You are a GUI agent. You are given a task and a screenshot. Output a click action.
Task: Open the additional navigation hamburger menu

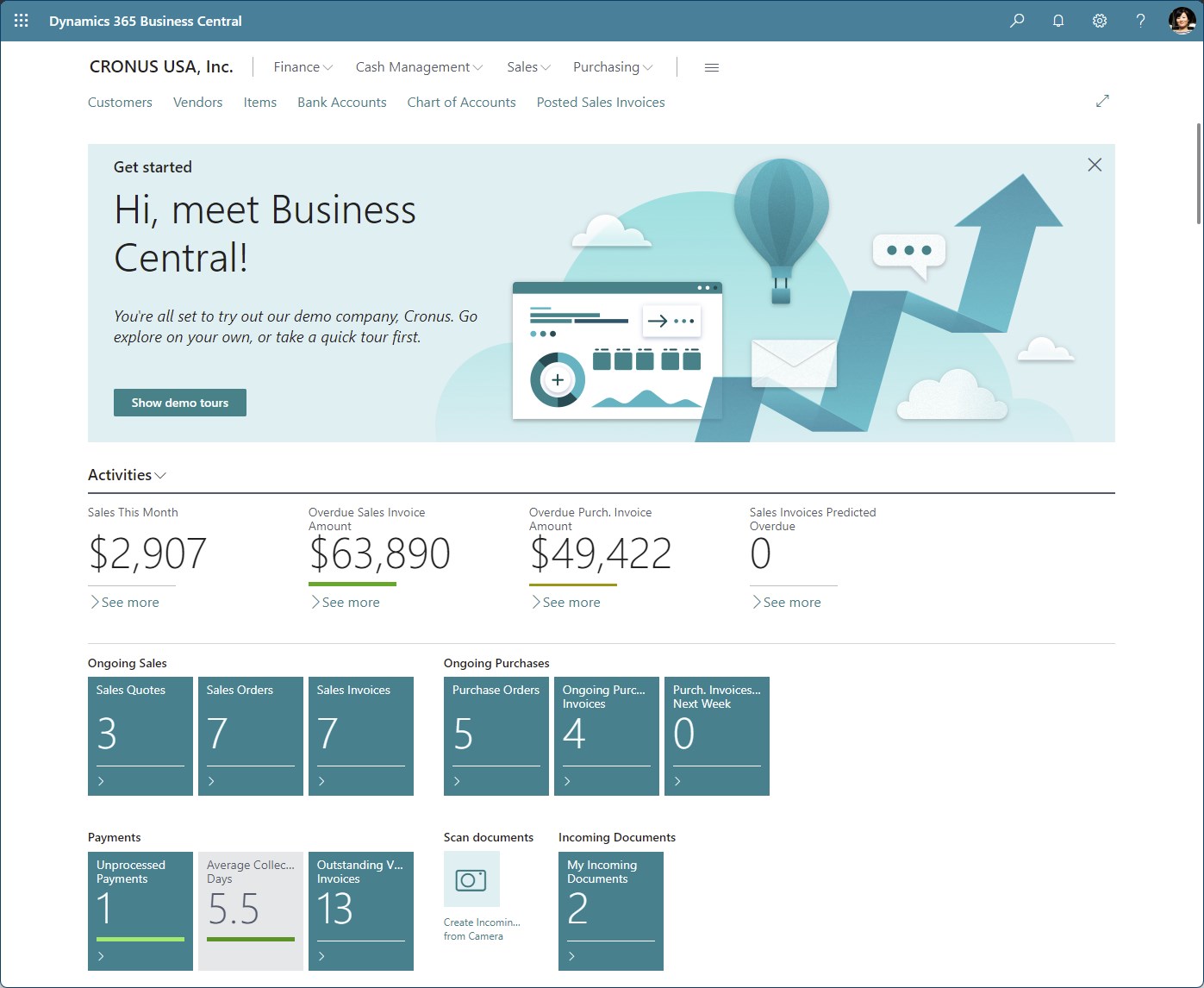pyautogui.click(x=711, y=66)
